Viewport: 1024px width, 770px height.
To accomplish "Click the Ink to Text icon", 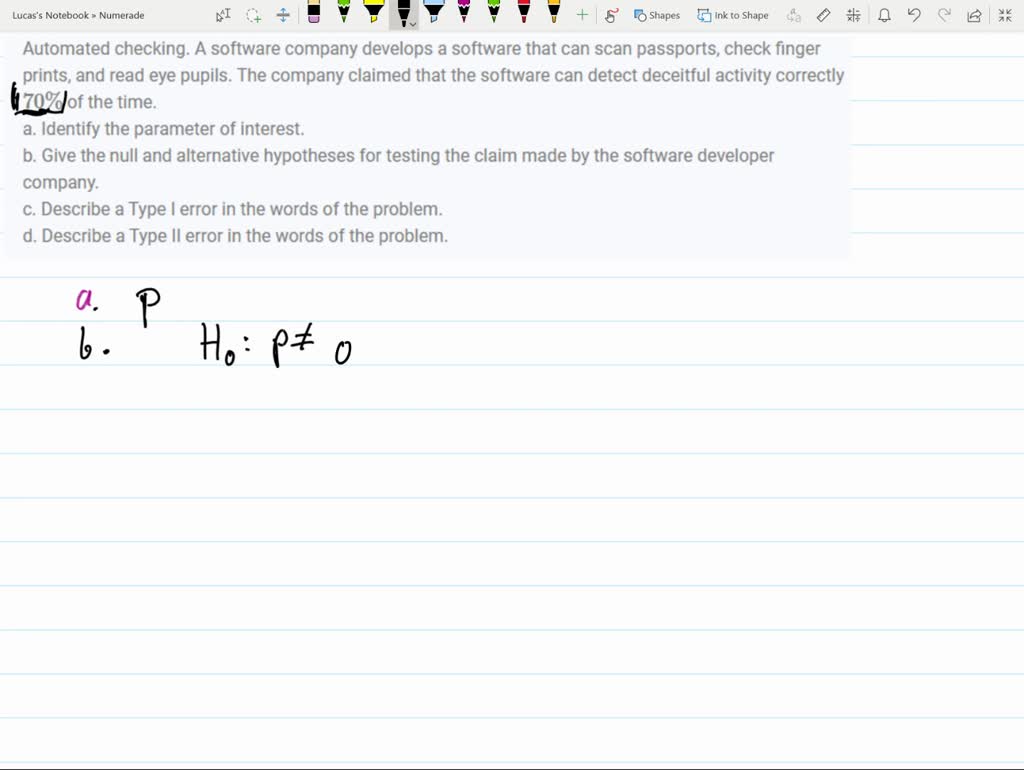I will tap(793, 15).
